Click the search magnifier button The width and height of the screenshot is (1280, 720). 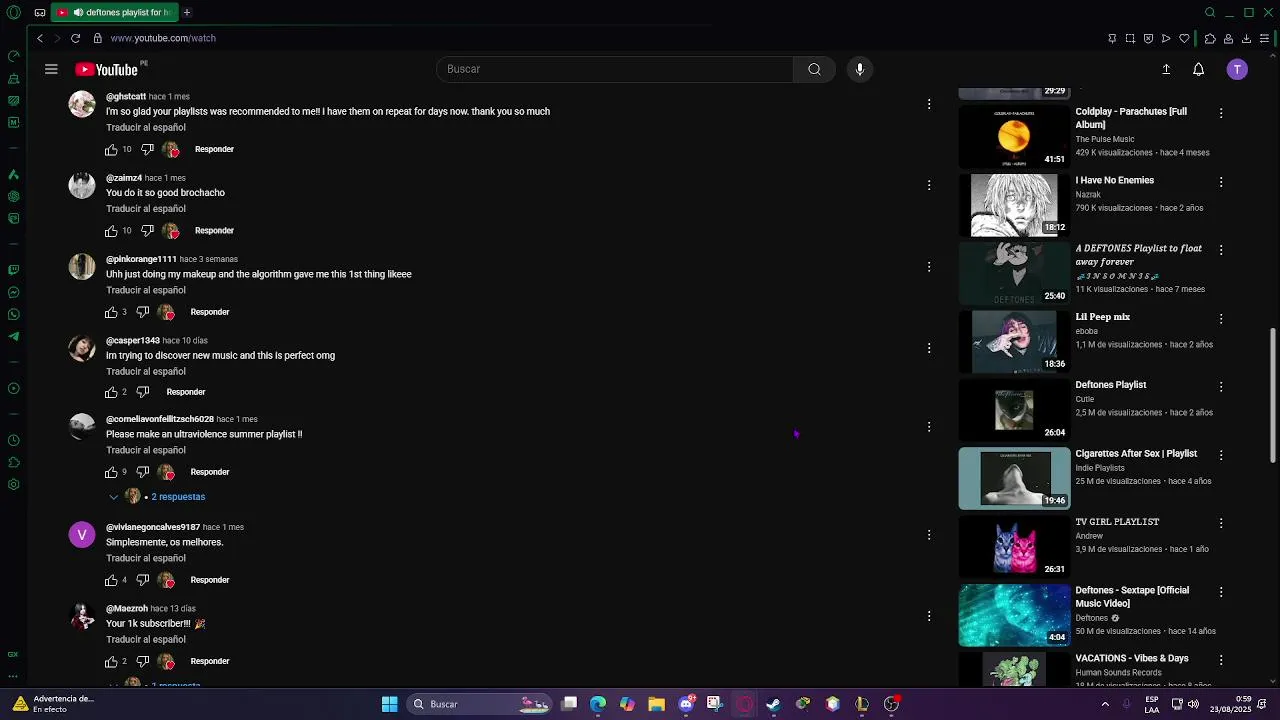pyautogui.click(x=814, y=69)
